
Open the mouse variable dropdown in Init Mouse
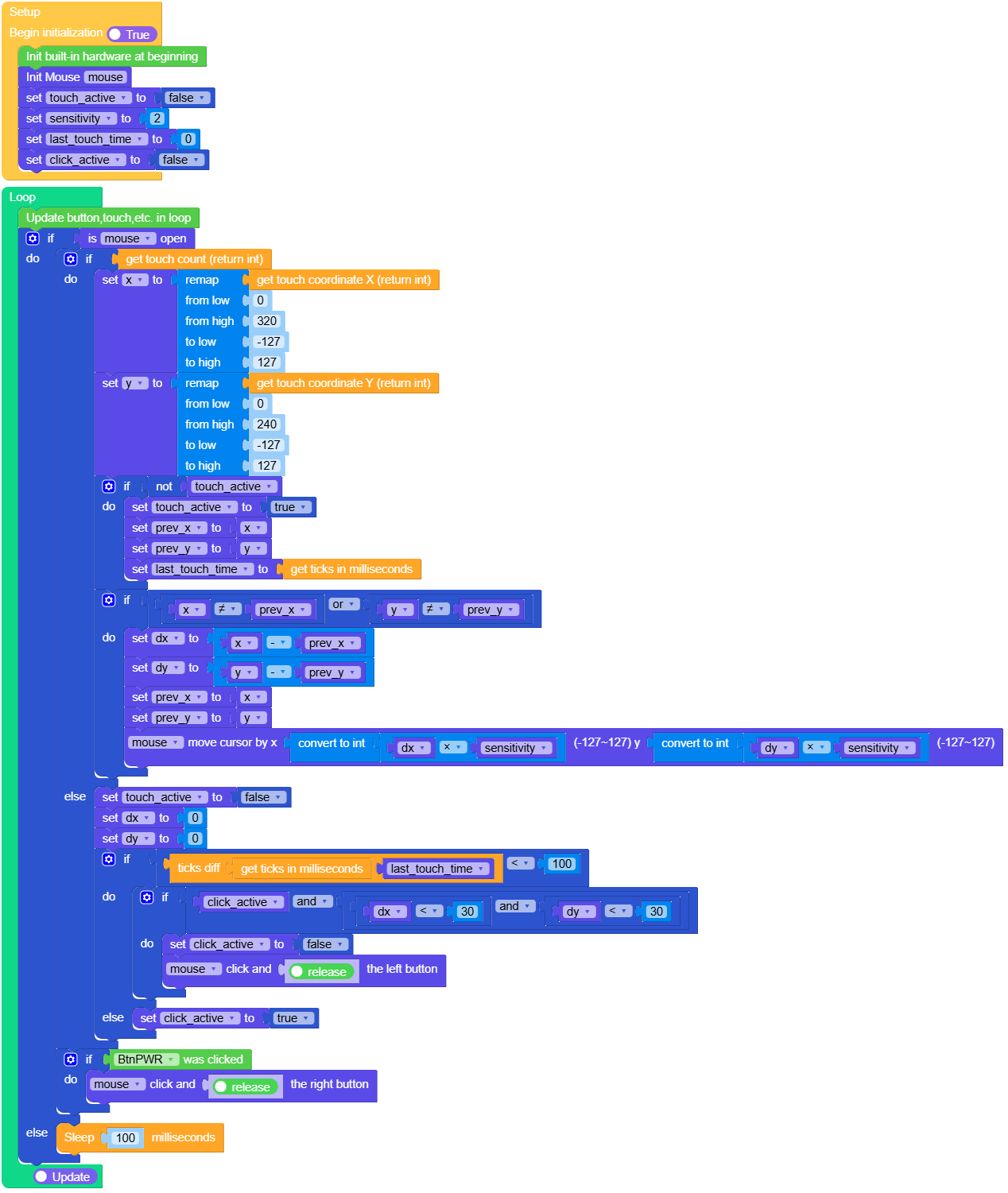click(106, 77)
